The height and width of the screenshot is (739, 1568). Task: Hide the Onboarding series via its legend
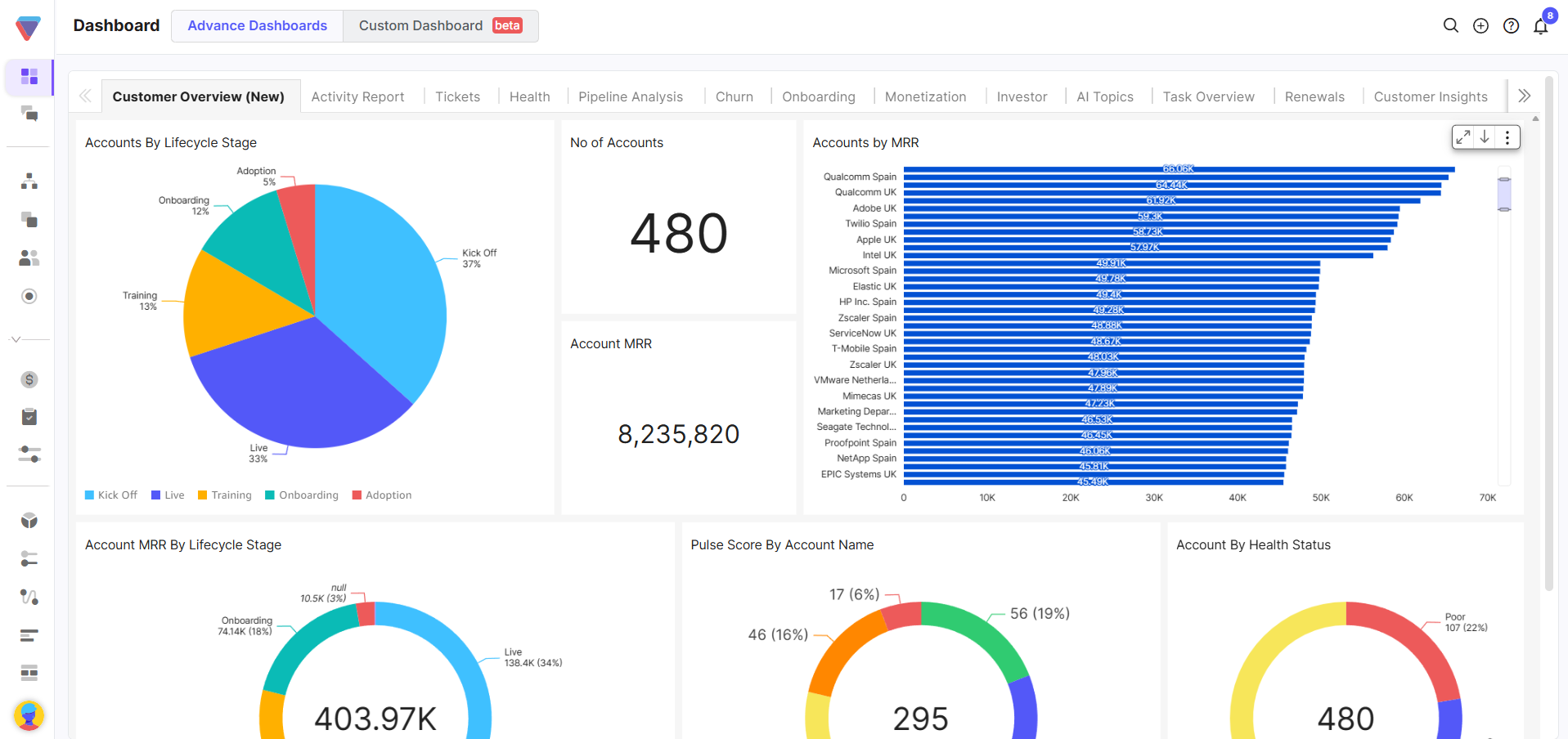[302, 495]
